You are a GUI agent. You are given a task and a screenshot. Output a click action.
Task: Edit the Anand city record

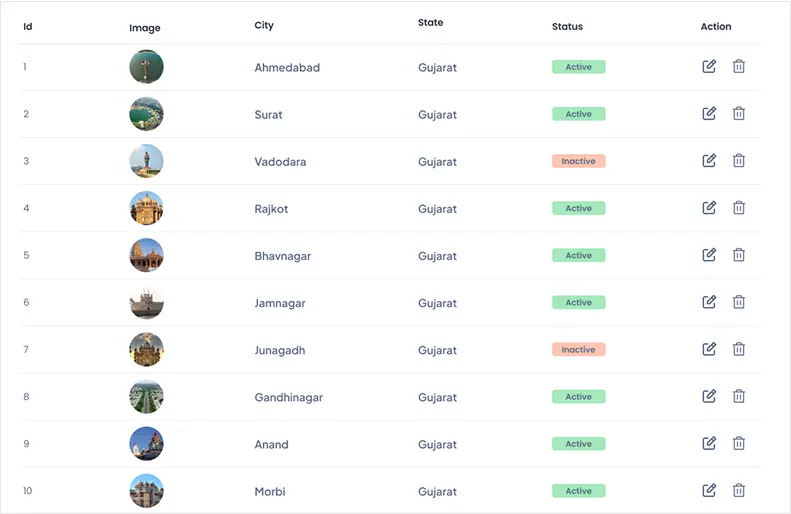(x=709, y=443)
